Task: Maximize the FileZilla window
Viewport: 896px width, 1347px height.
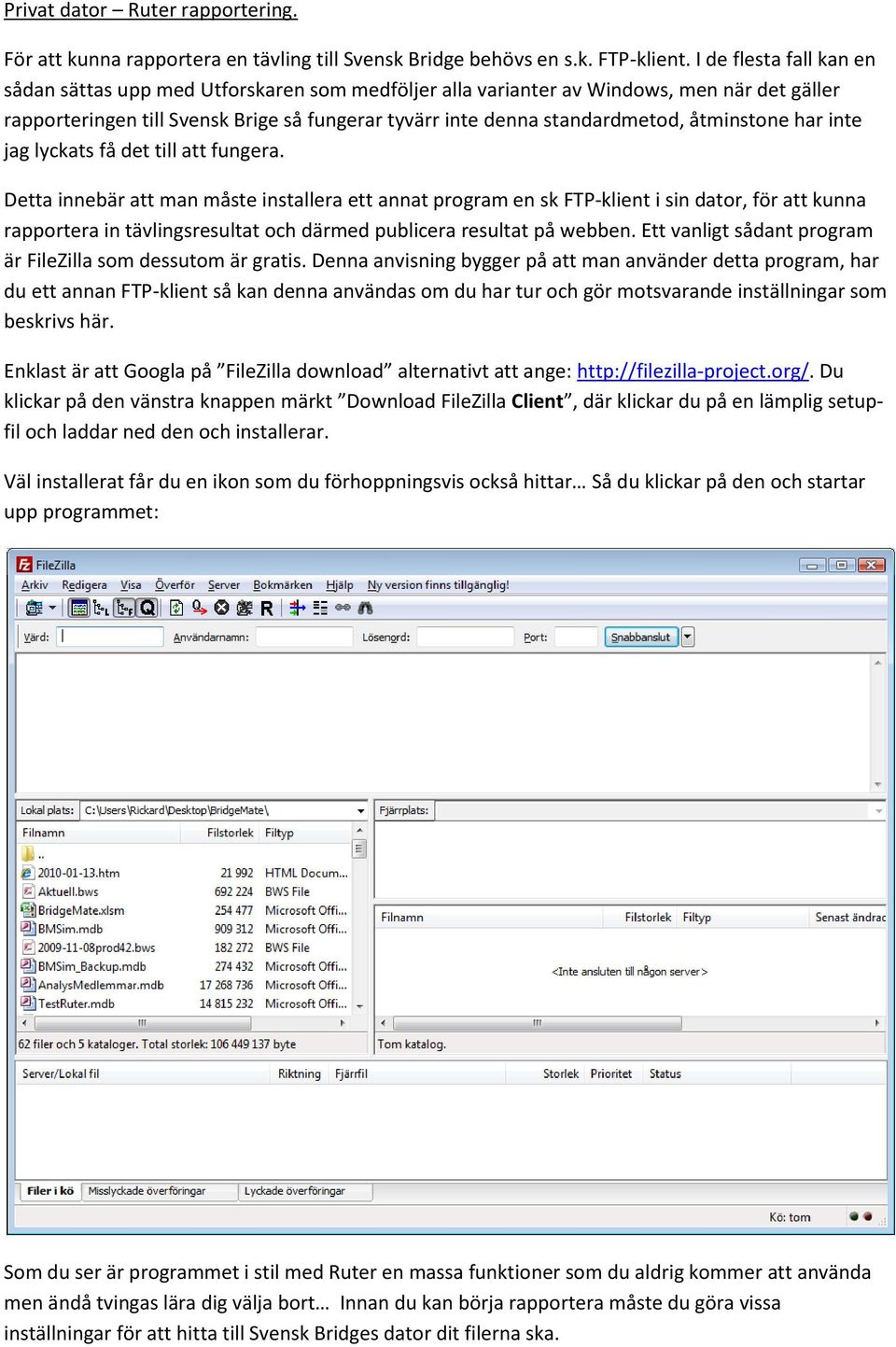Action: tap(842, 565)
